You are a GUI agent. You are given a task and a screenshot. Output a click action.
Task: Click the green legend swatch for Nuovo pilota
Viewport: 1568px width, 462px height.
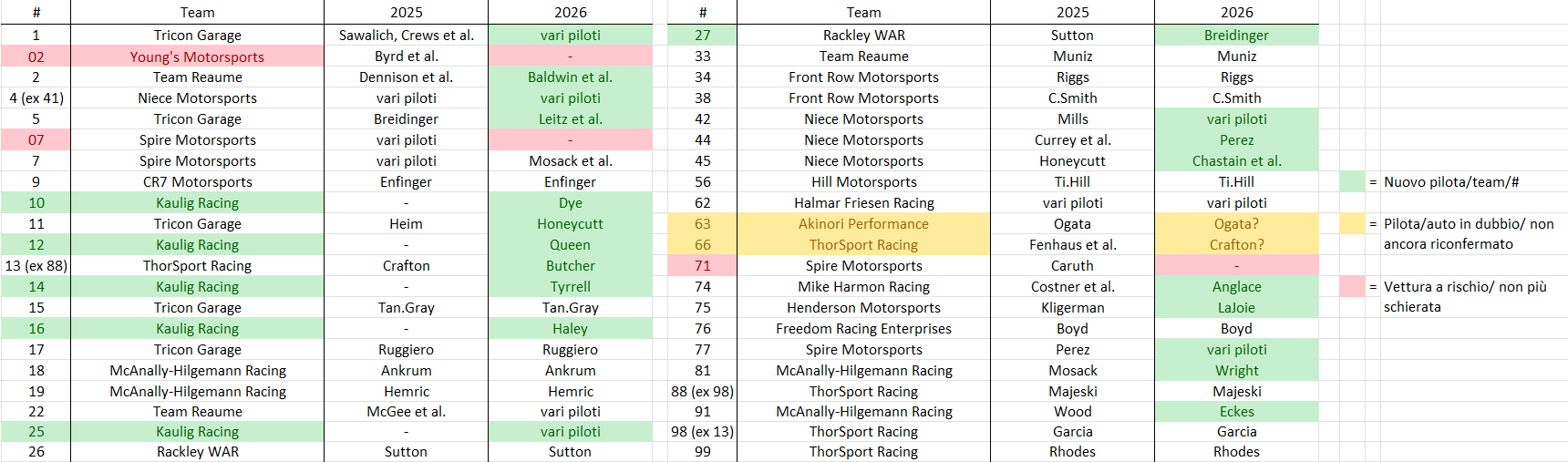point(1352,181)
